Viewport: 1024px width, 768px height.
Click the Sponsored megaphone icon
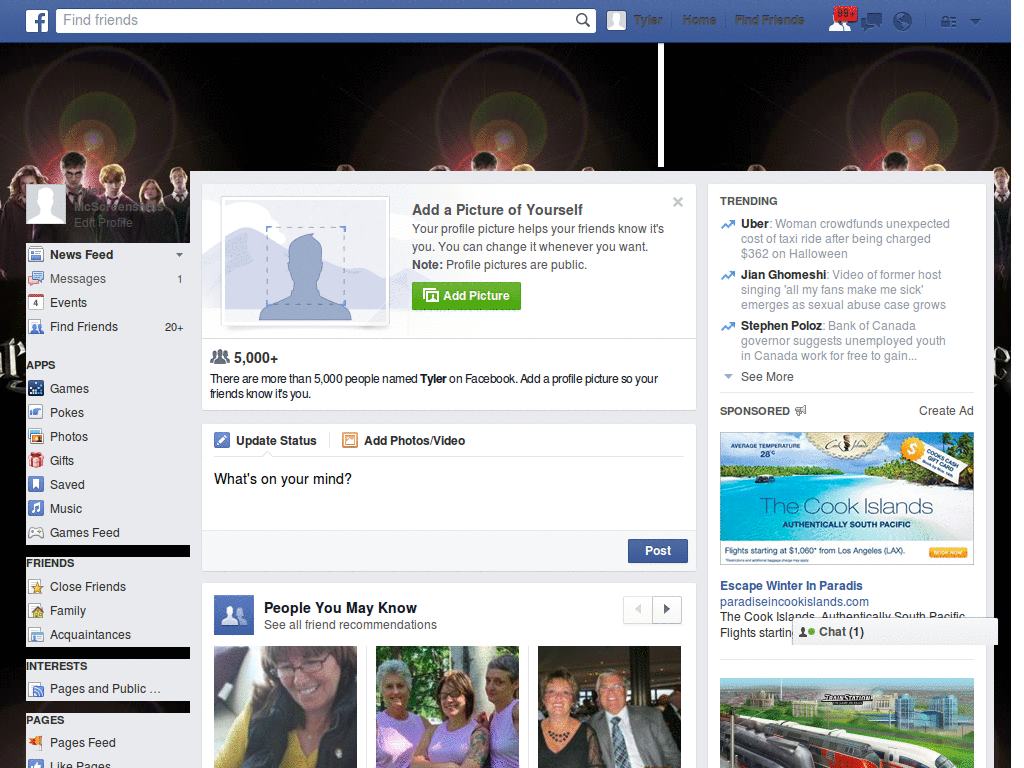point(801,411)
